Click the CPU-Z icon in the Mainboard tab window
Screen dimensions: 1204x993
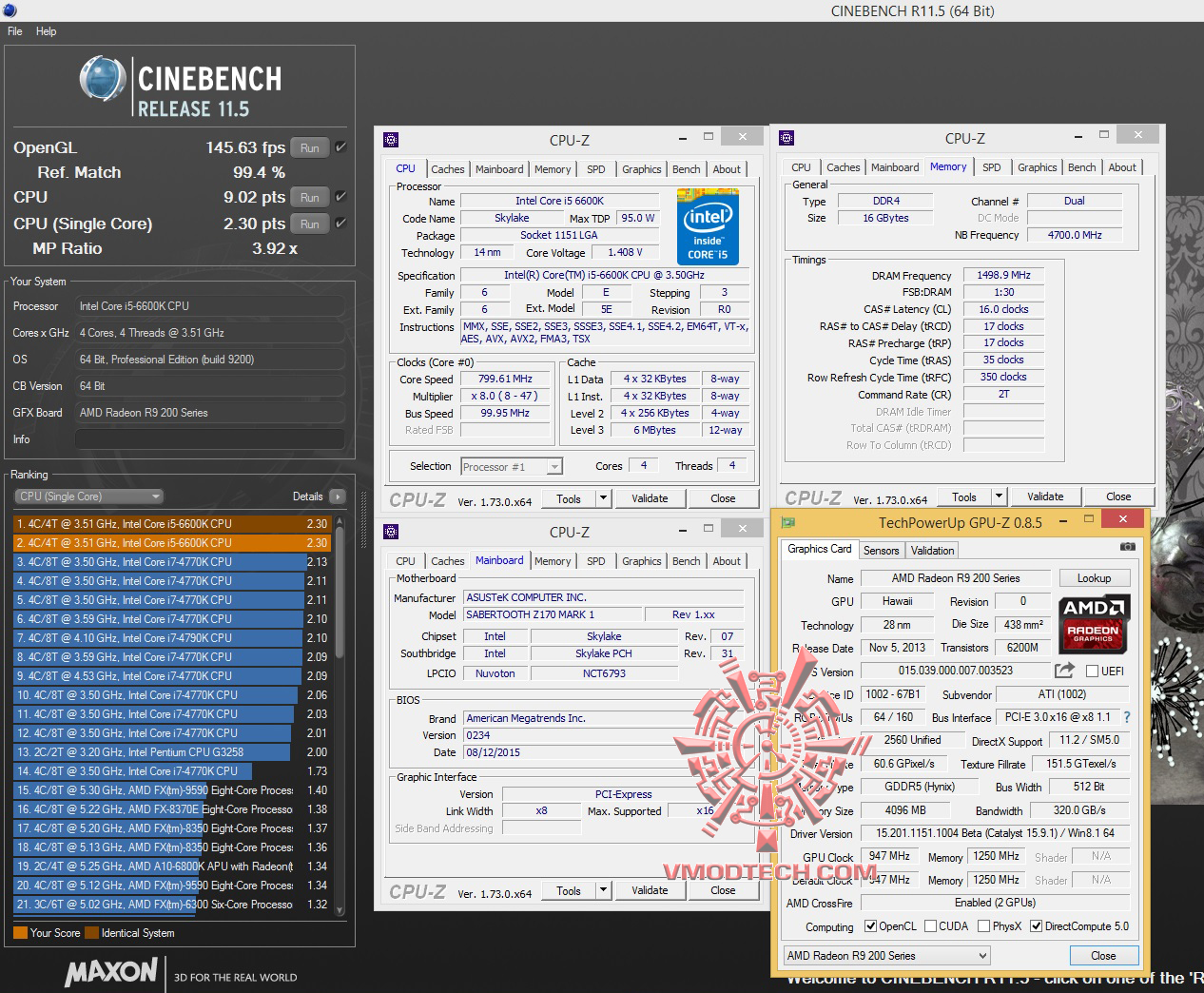(390, 532)
